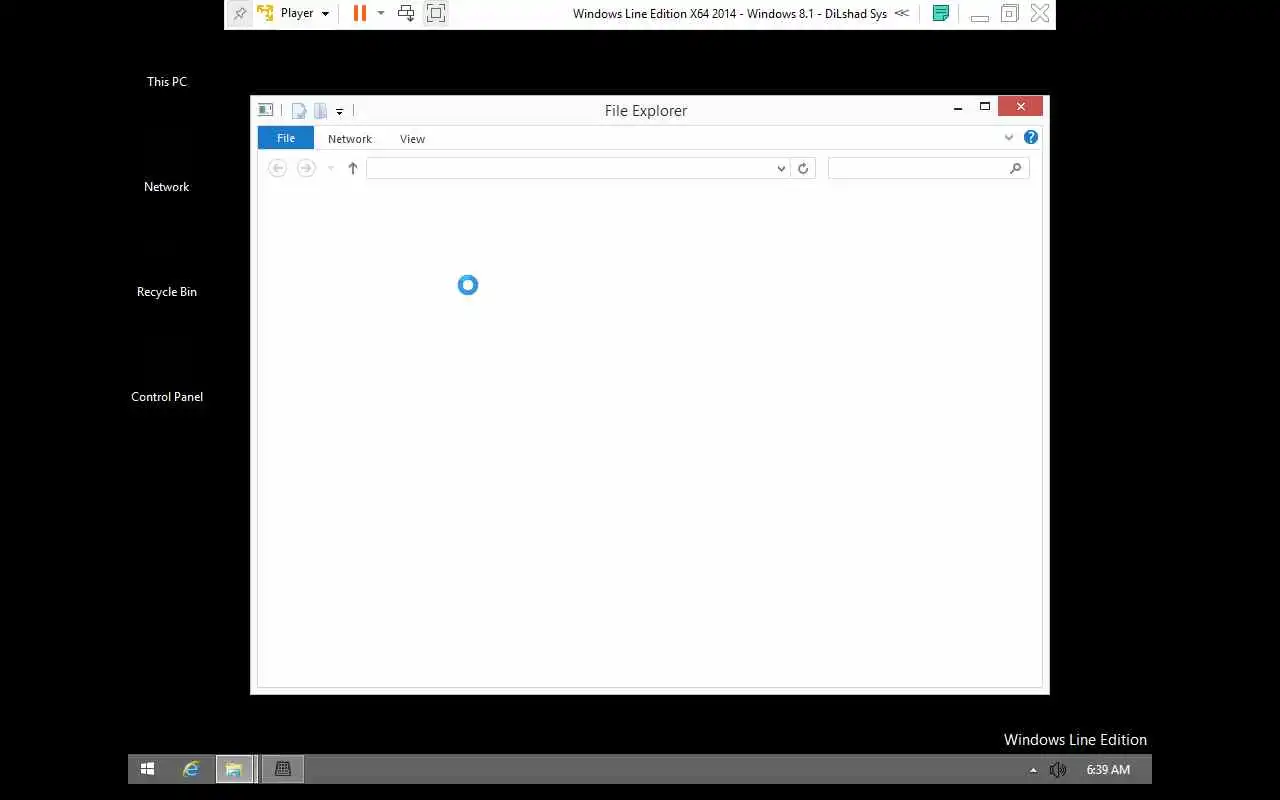Select the Recycle Bin desktop shortcut
Viewport: 1280px width, 800px height.
pos(167,292)
